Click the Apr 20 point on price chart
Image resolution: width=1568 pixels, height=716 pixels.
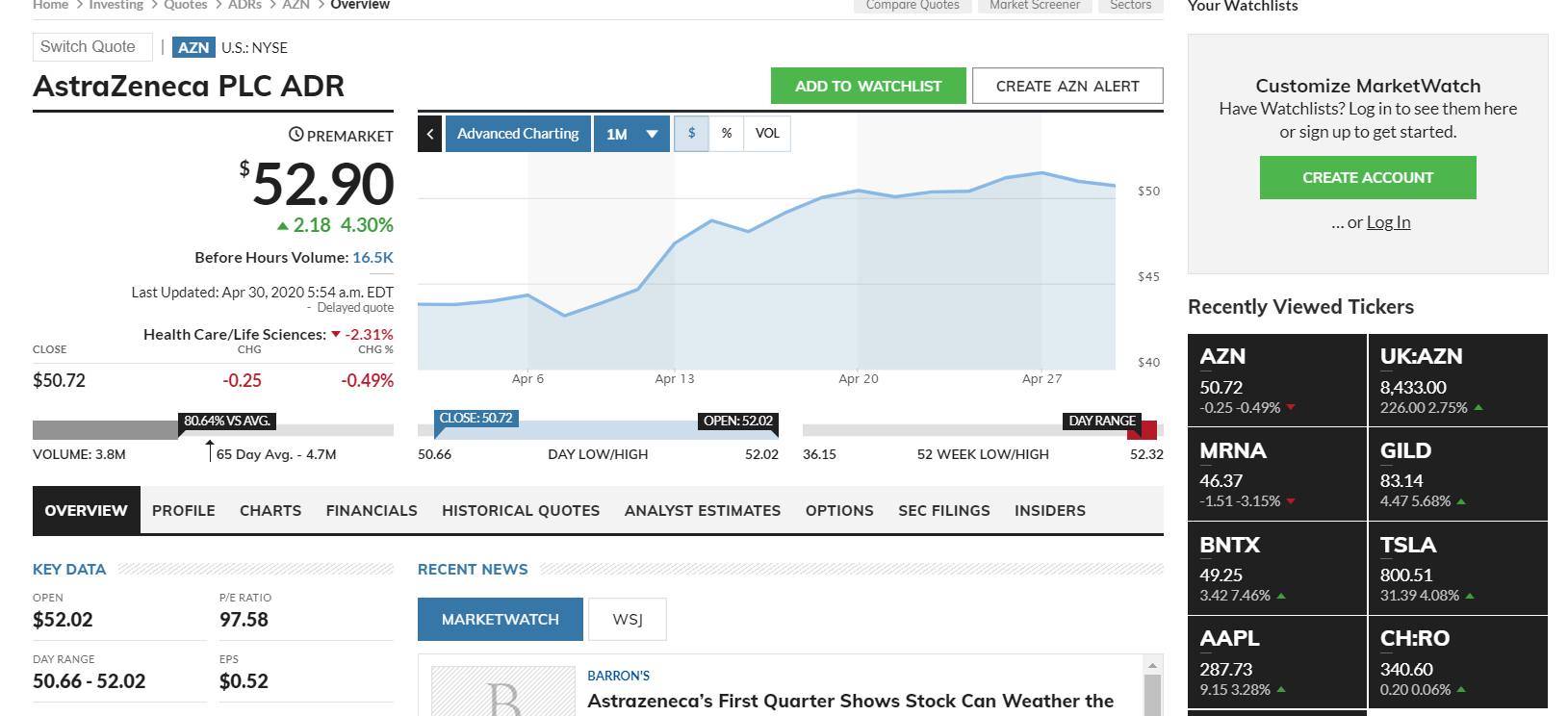[858, 191]
